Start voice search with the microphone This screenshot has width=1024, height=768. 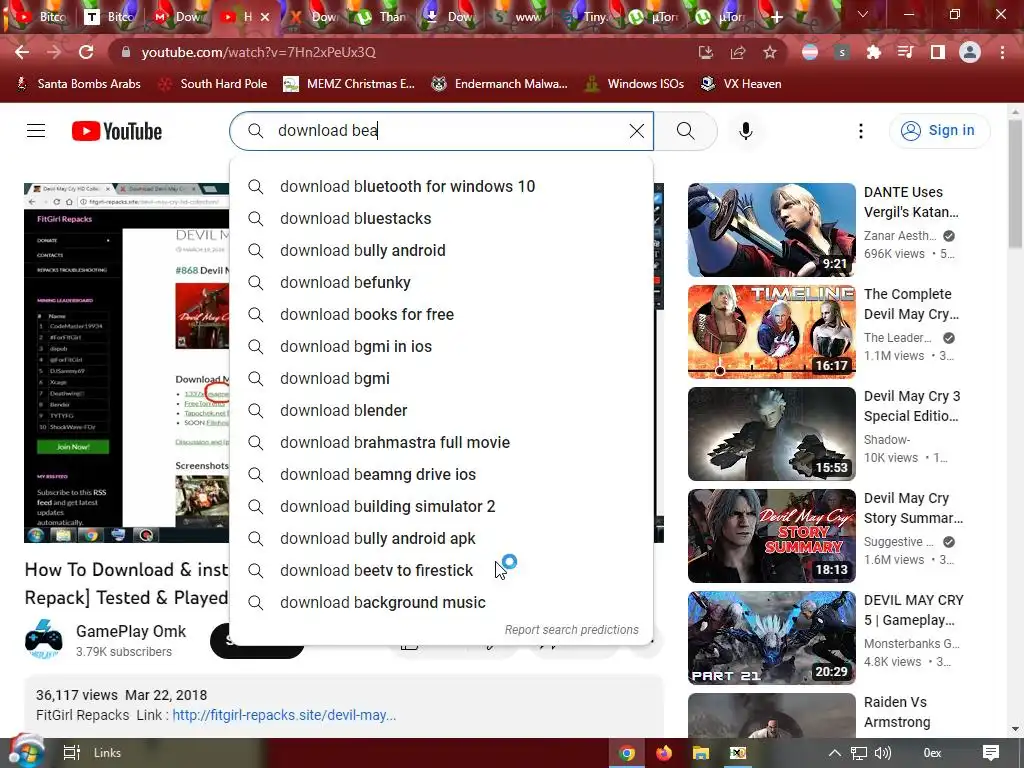point(746,131)
